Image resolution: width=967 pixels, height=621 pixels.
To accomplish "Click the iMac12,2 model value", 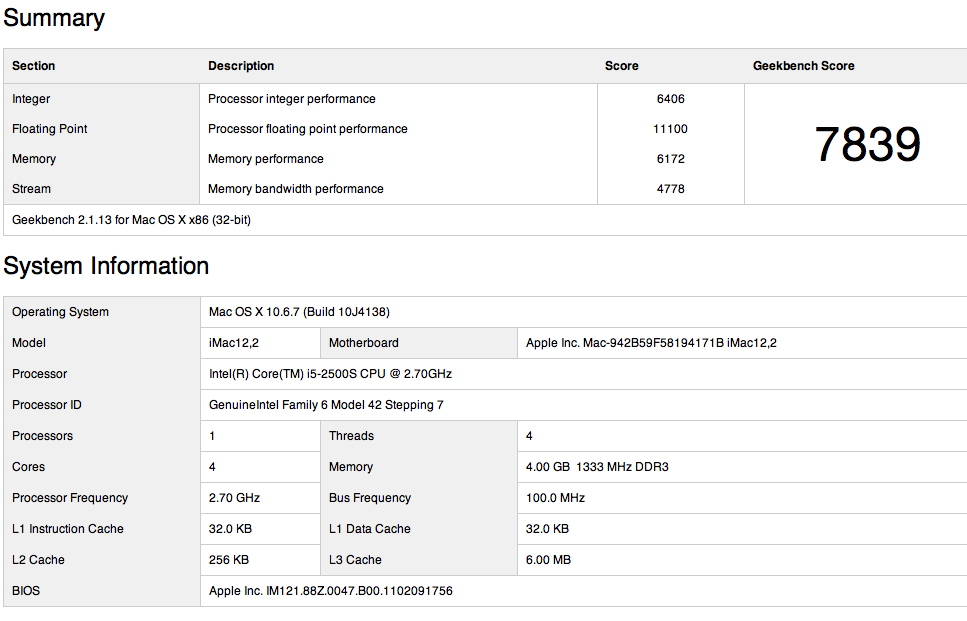I will 234,343.
